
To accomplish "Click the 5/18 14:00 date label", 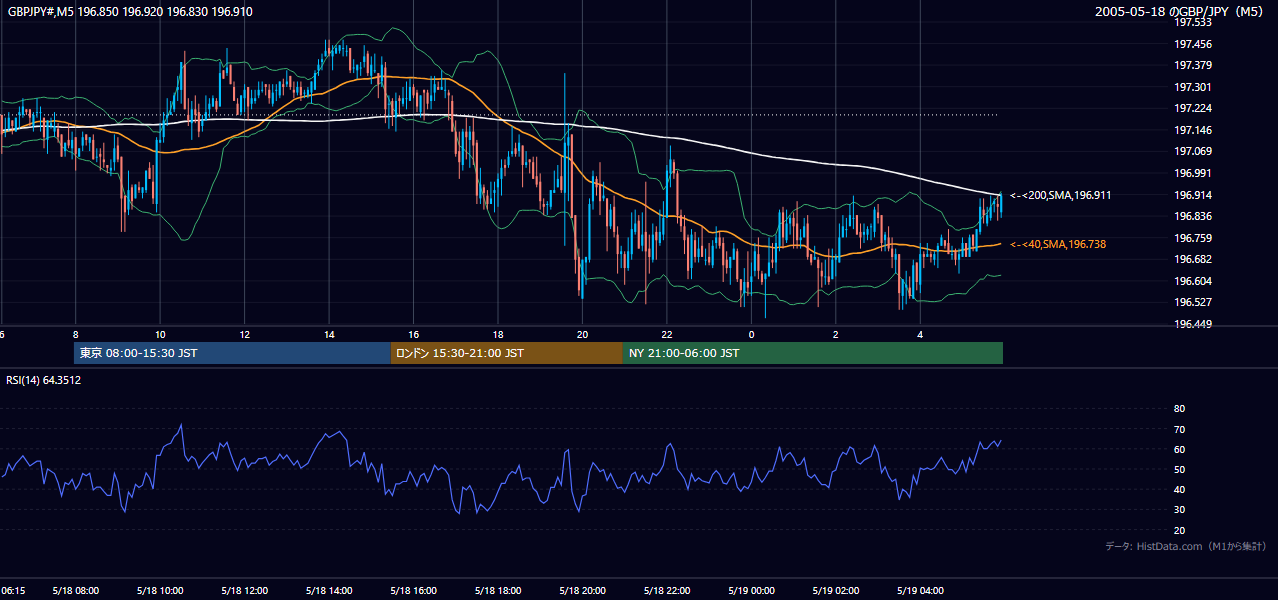I will pos(329,591).
